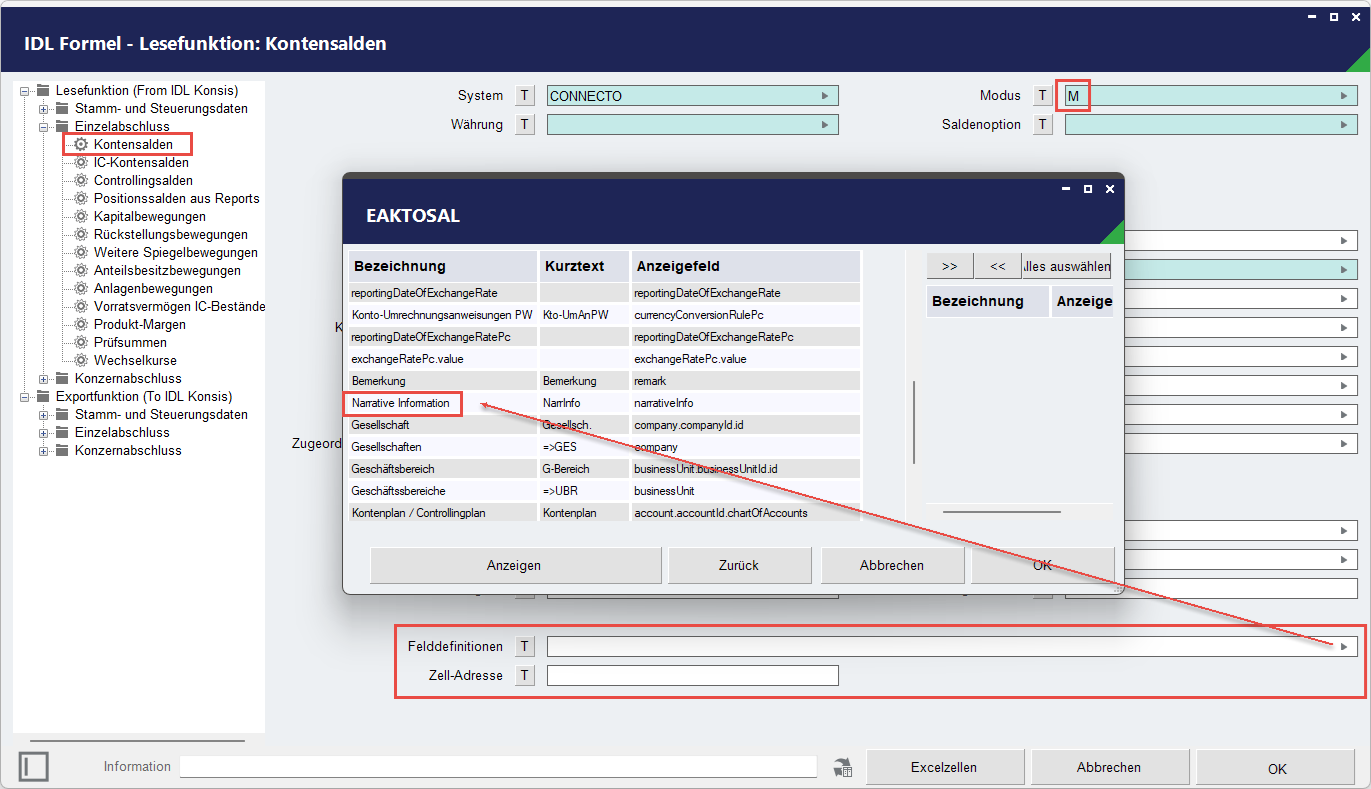Click the Excelzellen button
The image size is (1371, 789).
[x=944, y=767]
